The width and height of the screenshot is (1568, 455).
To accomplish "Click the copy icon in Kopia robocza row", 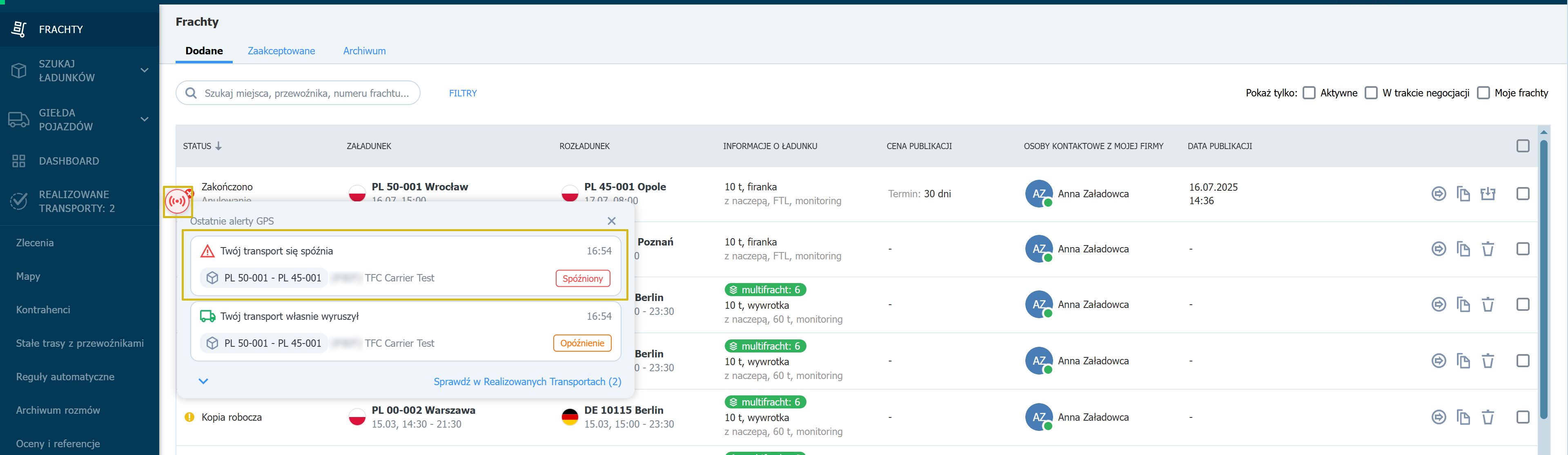I will click(1463, 417).
